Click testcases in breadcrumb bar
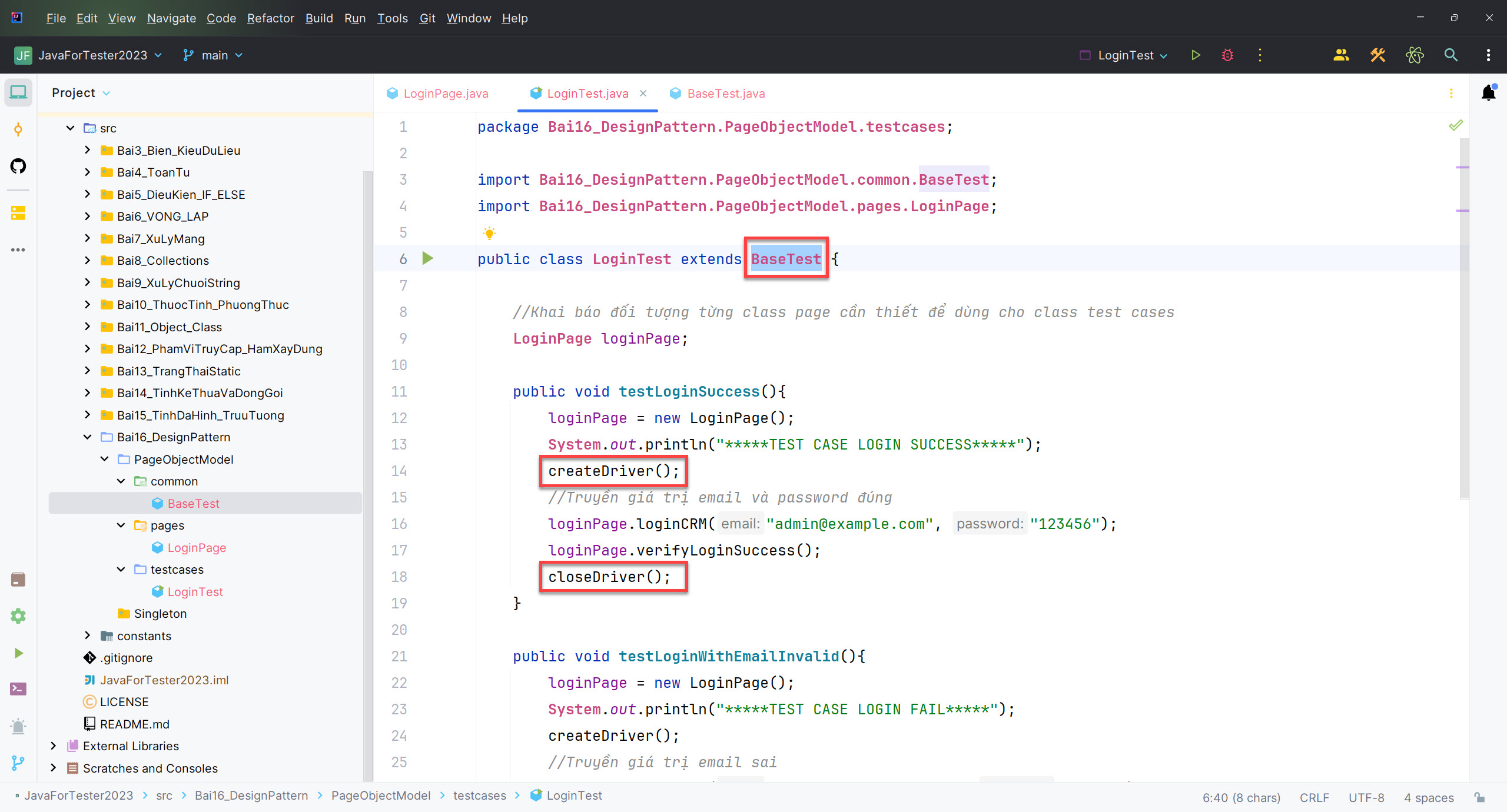Screen dimensions: 1507x812 click(479, 796)
